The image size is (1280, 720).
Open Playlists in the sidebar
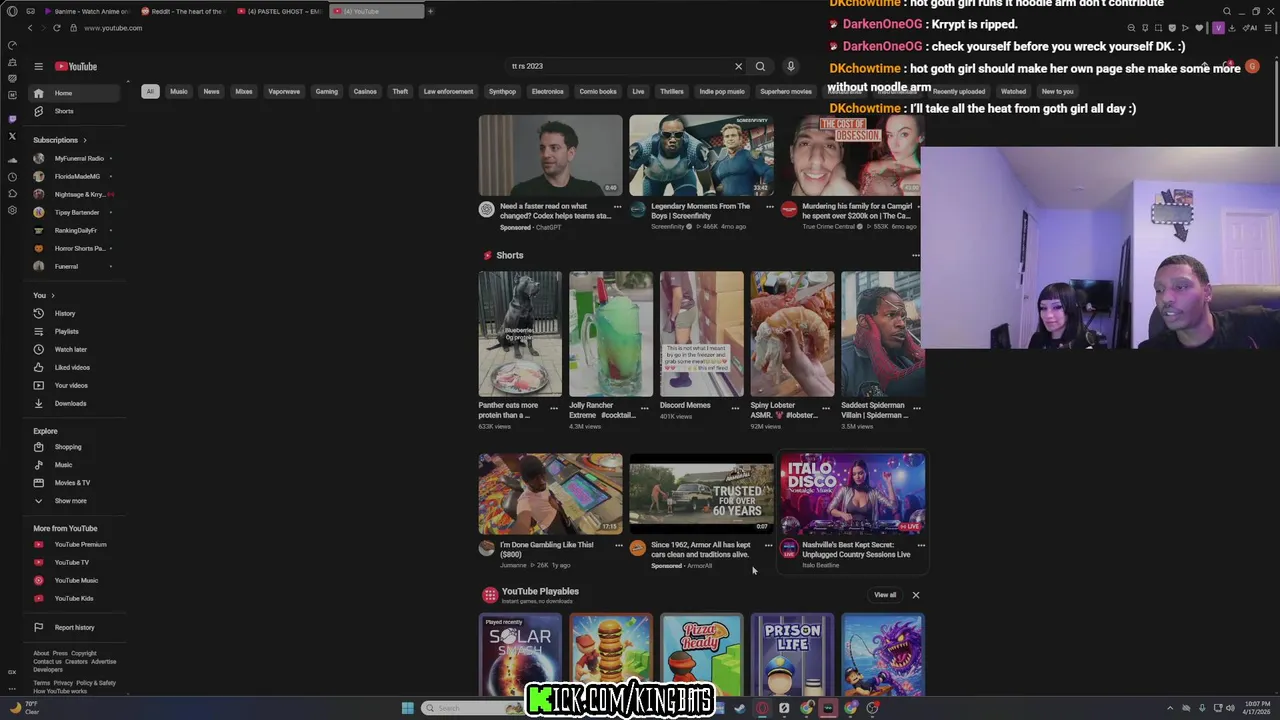point(75,331)
